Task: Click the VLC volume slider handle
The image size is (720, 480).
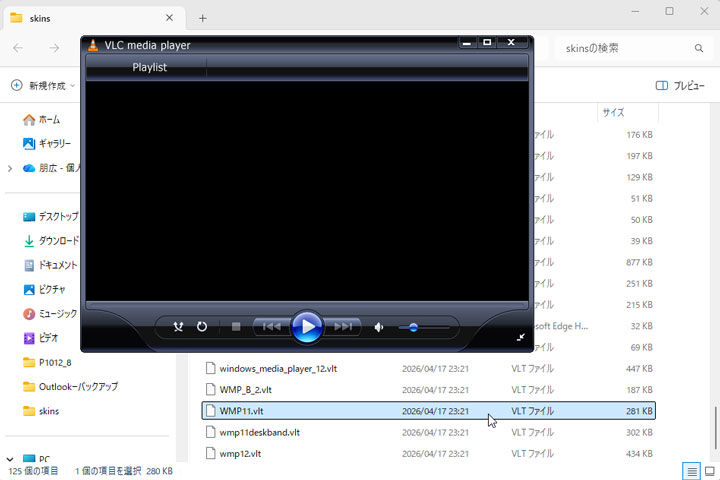Action: pos(413,327)
